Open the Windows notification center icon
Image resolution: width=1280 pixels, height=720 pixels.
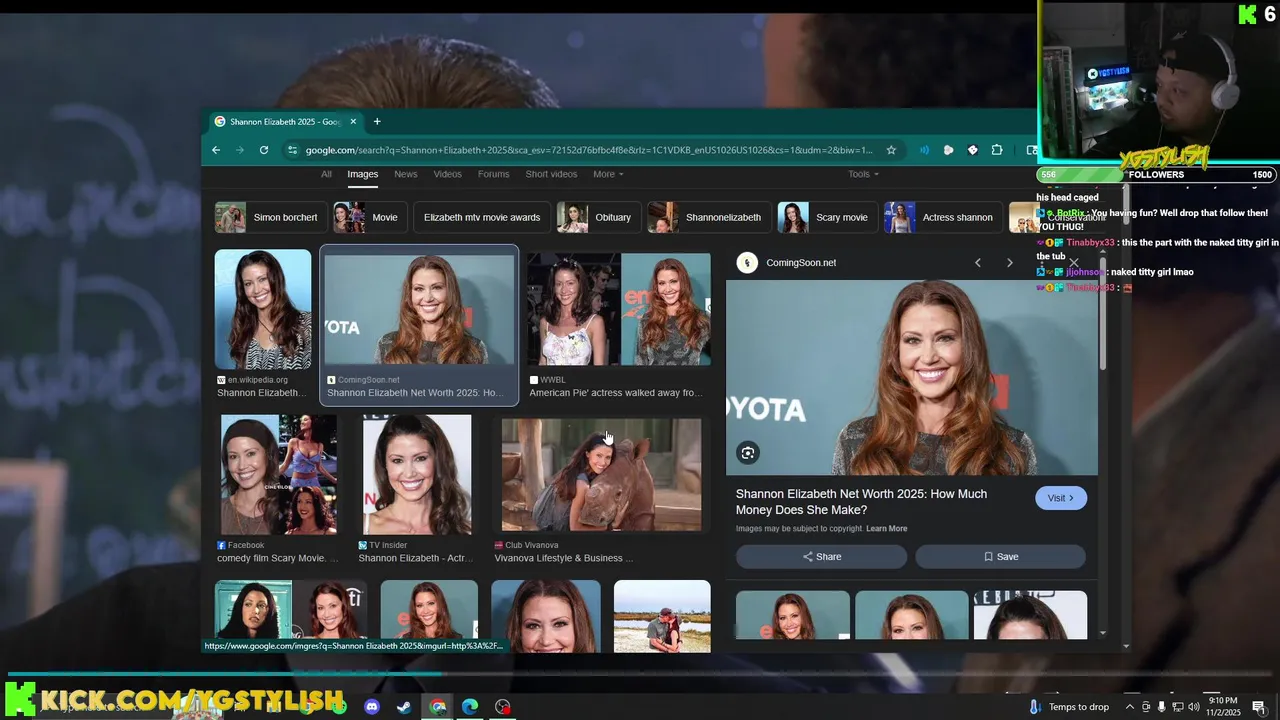(1259, 707)
